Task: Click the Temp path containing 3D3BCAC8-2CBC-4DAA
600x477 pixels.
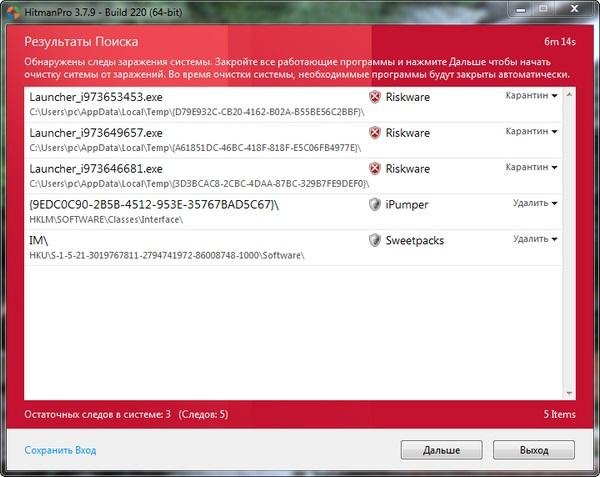Action: tap(199, 184)
